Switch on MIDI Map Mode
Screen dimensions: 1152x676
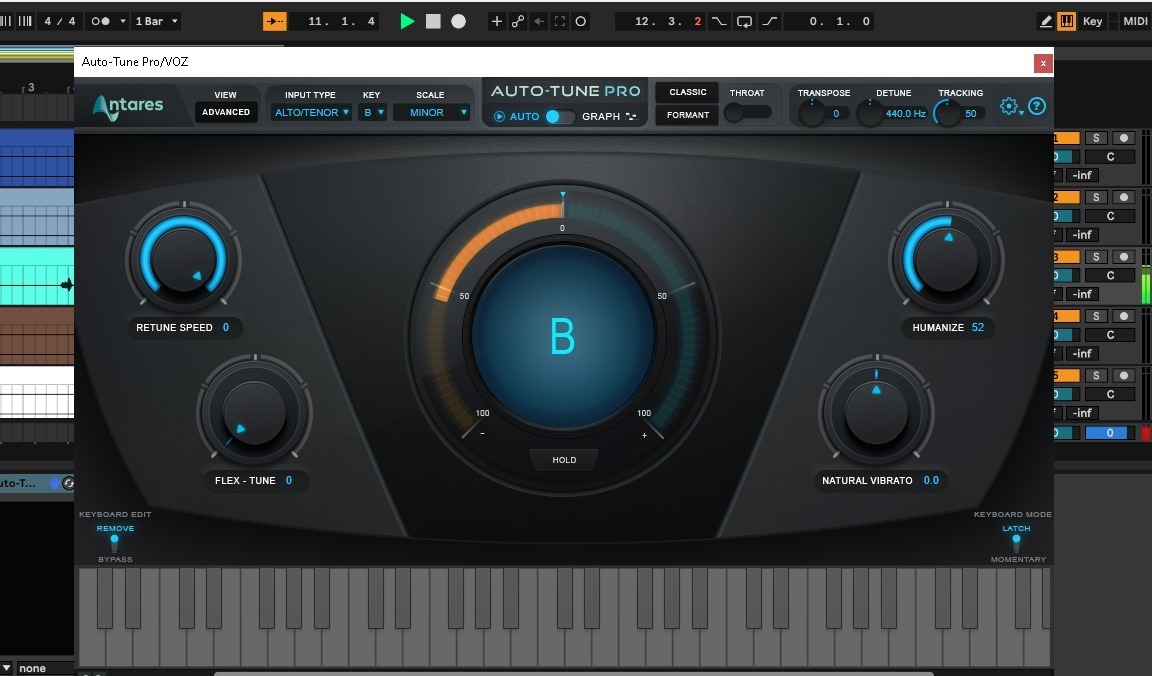[x=1134, y=21]
